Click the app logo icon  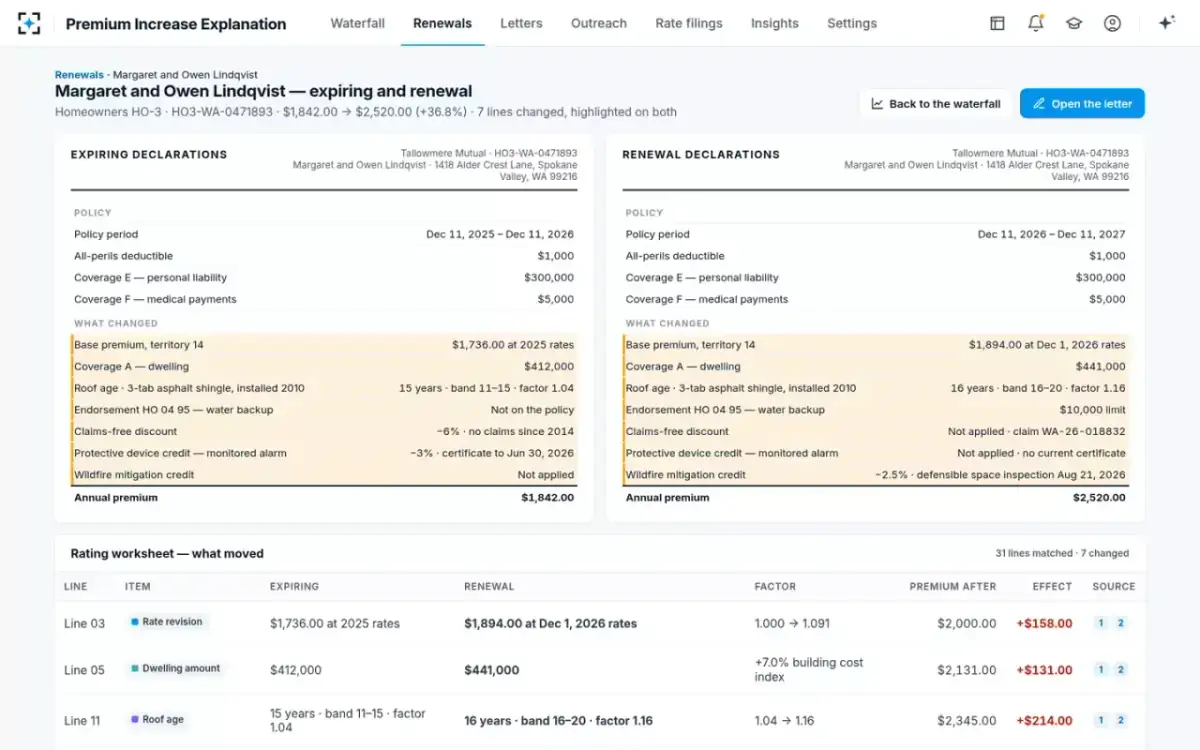[x=29, y=23]
